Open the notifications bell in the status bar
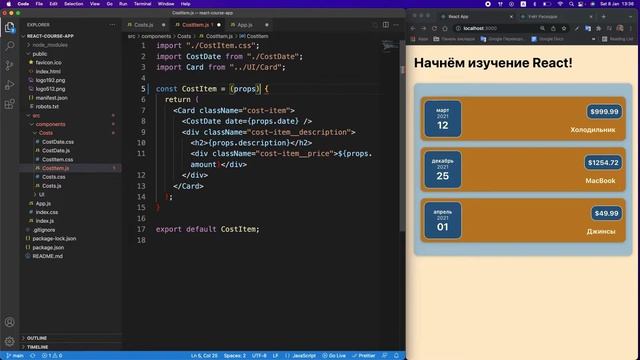The width and height of the screenshot is (640, 360). click(396, 356)
